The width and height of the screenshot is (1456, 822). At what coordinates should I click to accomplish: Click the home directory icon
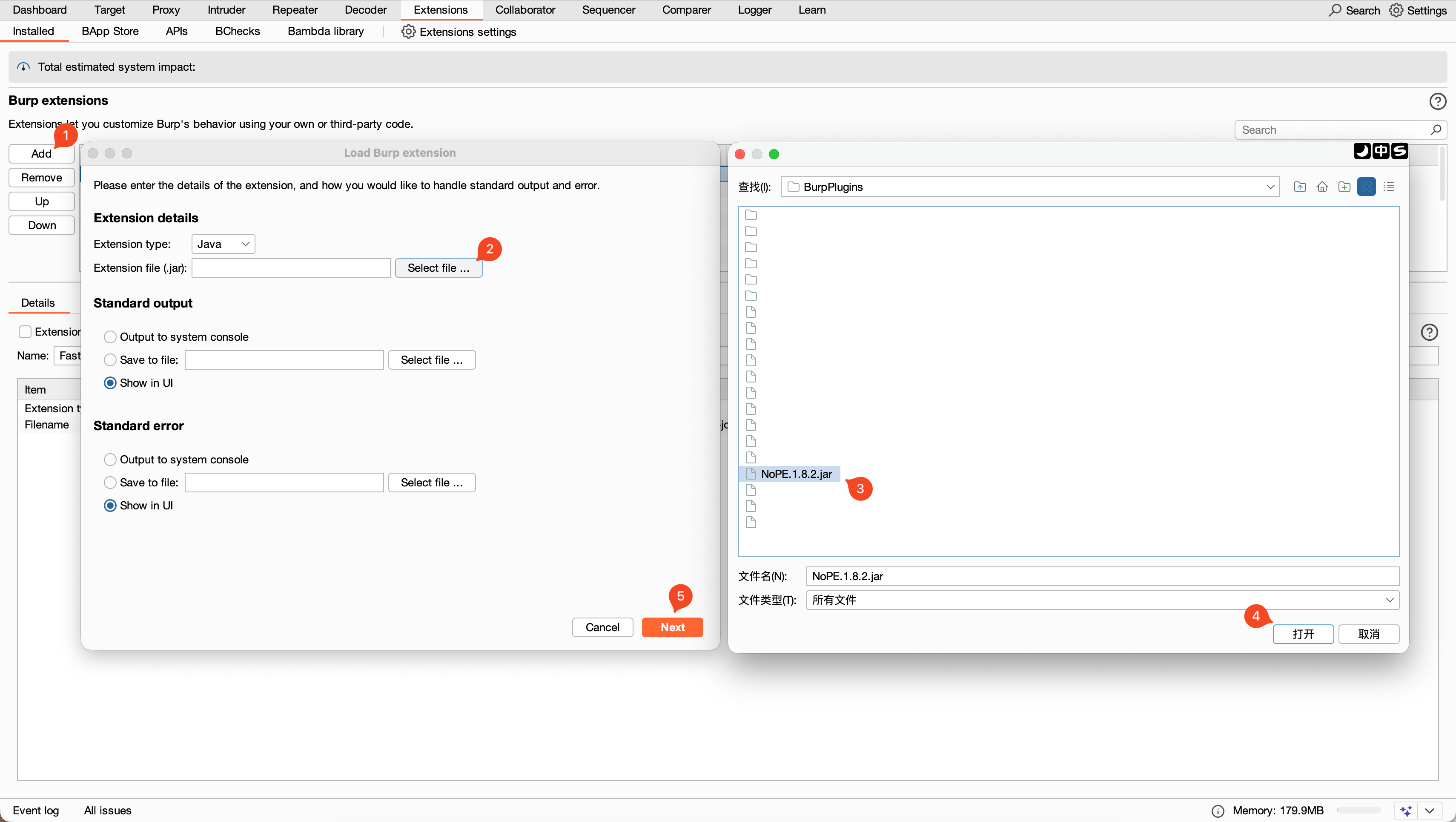point(1322,187)
